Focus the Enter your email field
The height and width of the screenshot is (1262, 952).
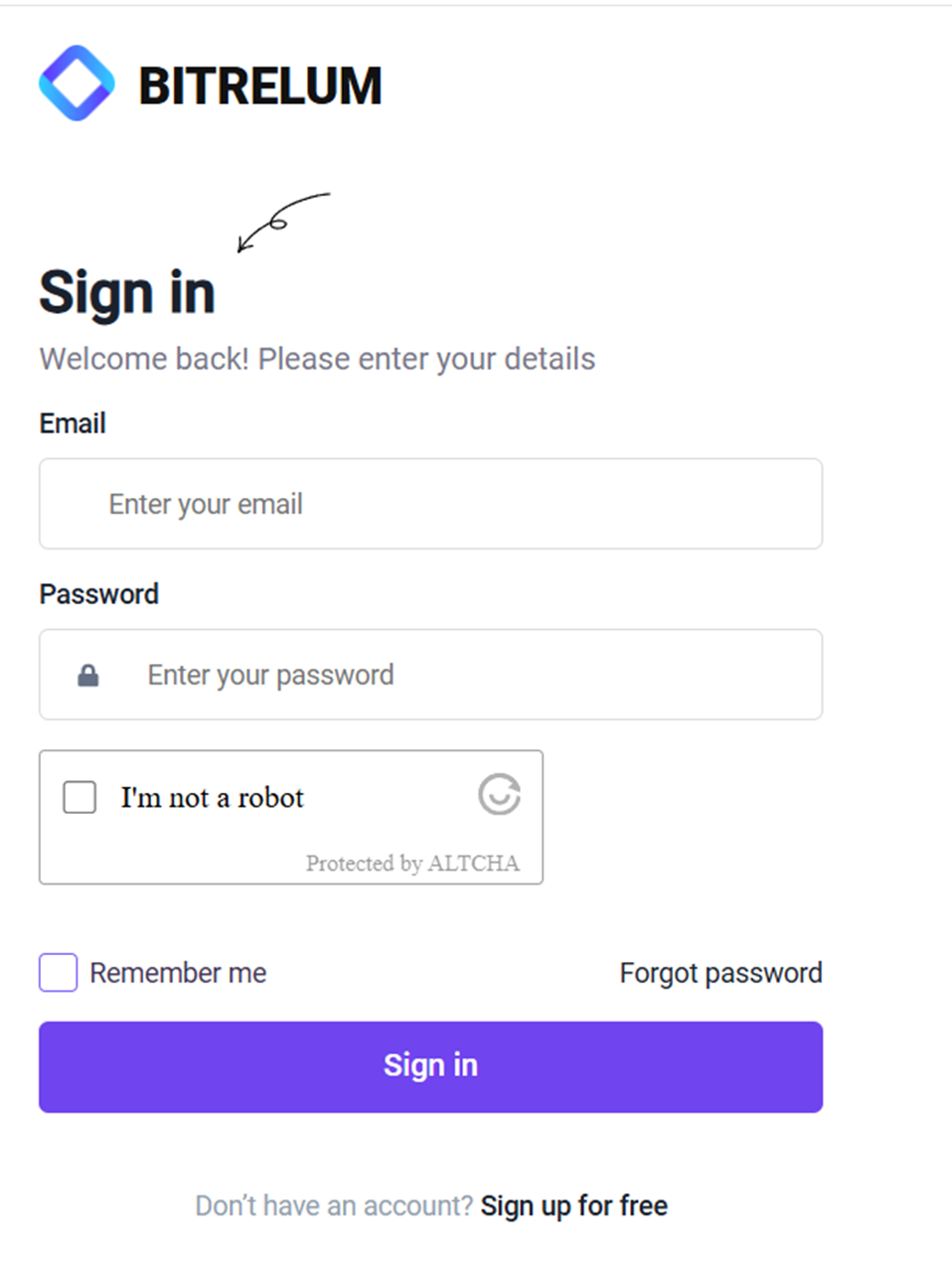coord(430,504)
